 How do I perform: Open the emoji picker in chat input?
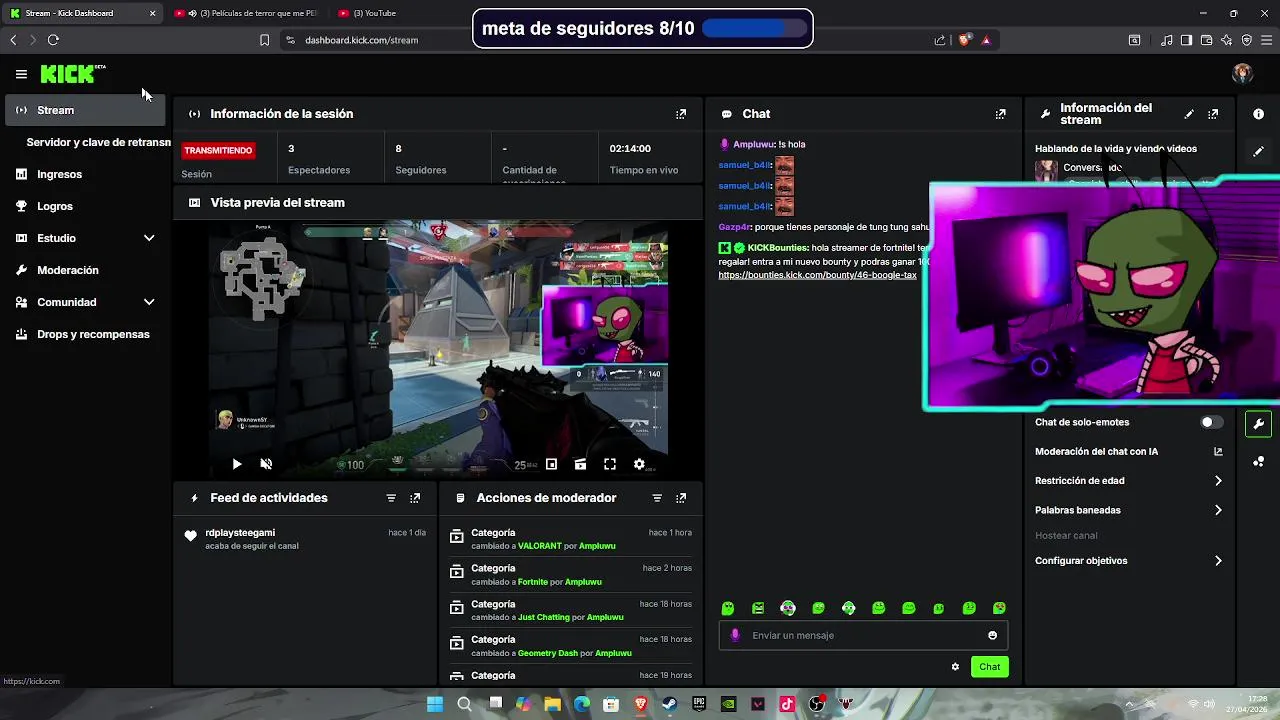[x=992, y=635]
